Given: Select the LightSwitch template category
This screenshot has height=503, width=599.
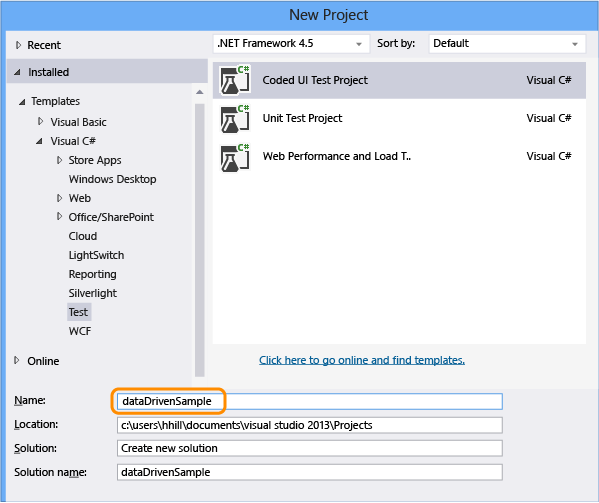Looking at the screenshot, I should (96, 255).
